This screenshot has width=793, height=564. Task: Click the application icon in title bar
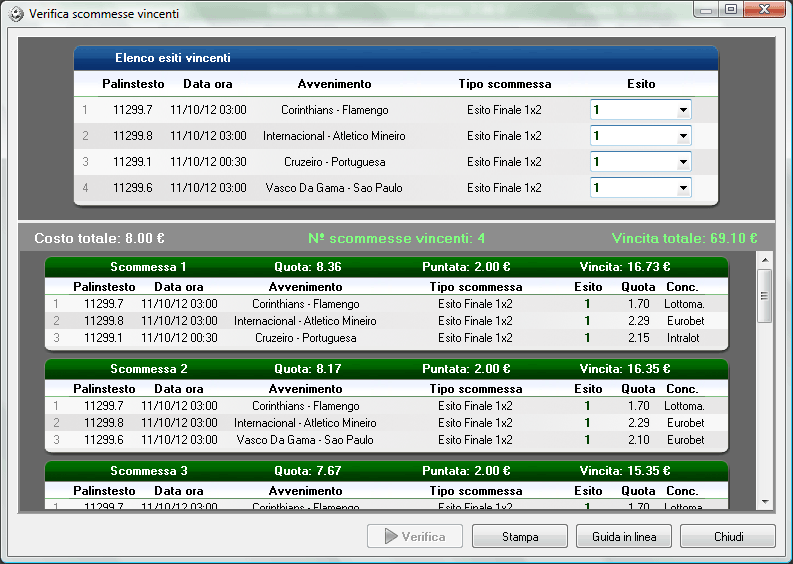[15, 14]
